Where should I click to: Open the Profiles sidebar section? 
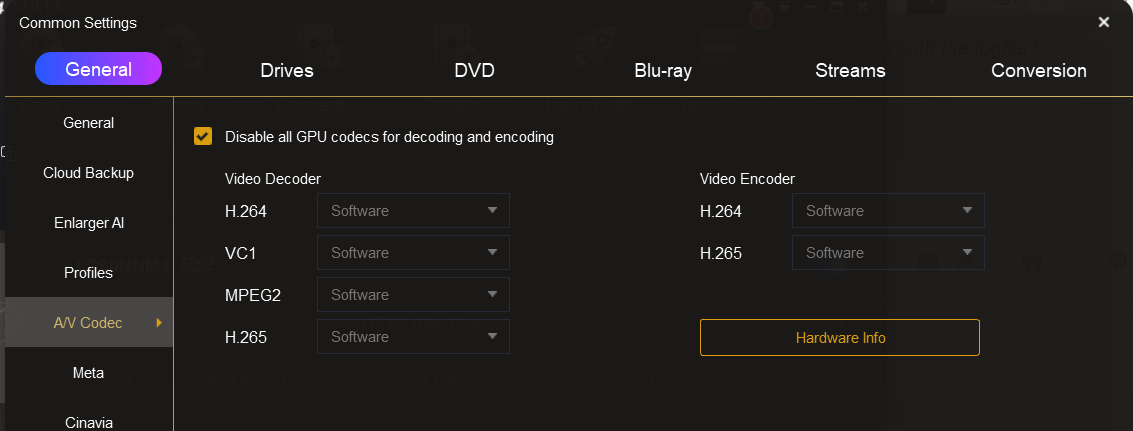pos(88,273)
